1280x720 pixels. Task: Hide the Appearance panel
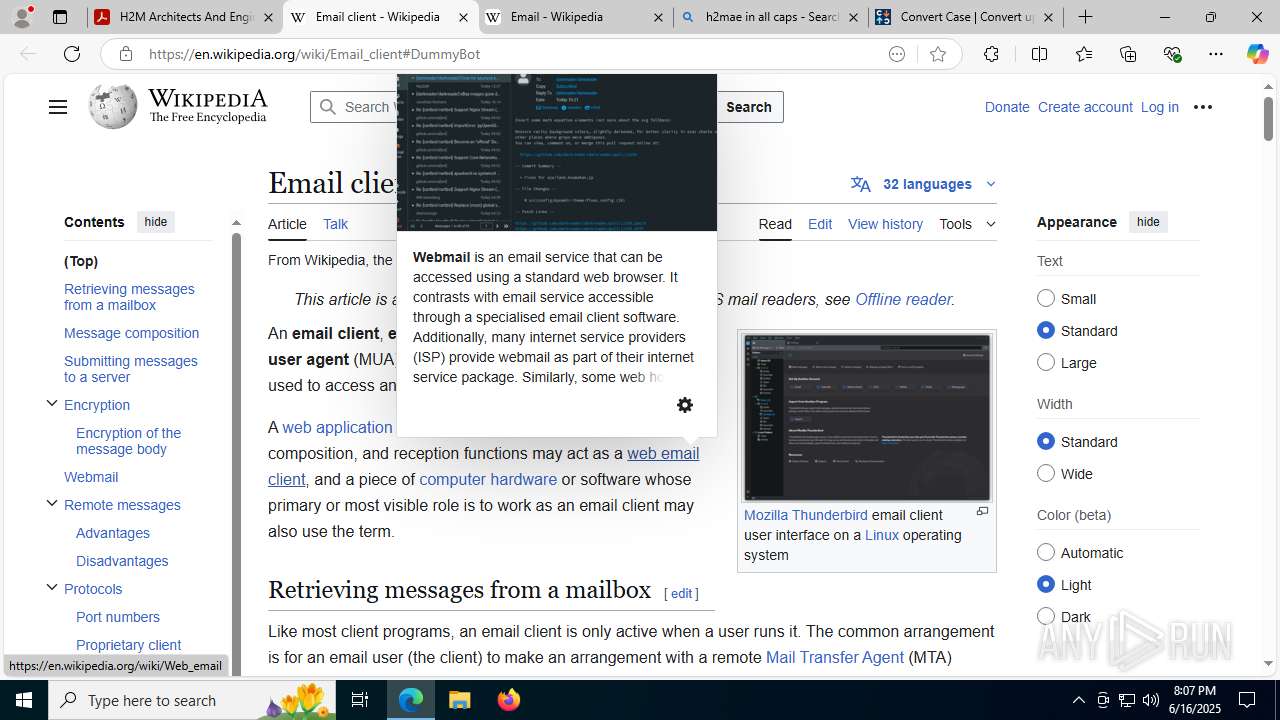coord(1148,222)
